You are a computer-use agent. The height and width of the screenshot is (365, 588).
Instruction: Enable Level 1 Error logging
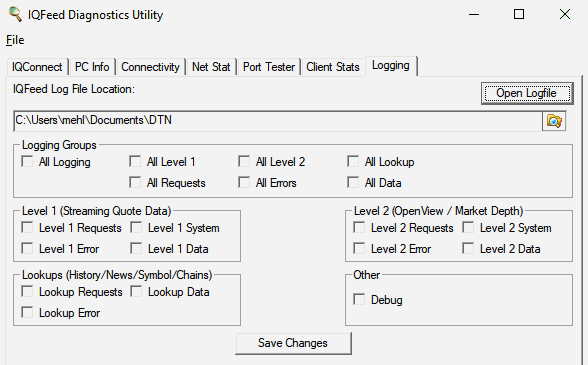pos(27,249)
